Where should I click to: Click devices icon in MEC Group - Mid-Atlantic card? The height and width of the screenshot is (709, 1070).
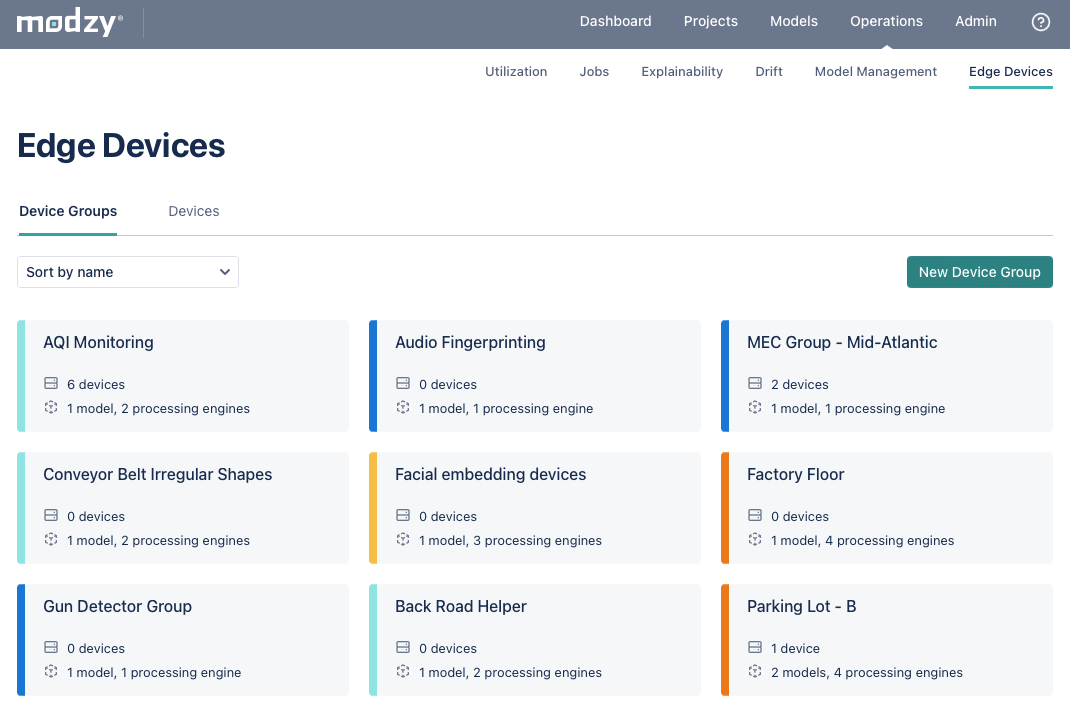click(x=755, y=384)
